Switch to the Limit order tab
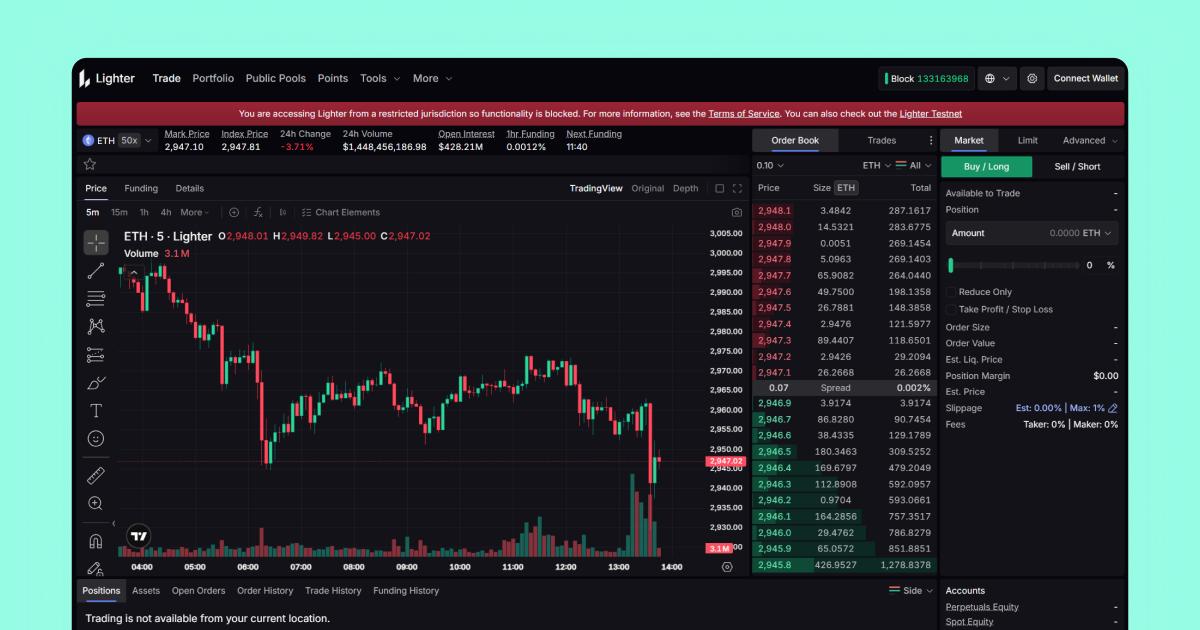 [x=1028, y=141]
